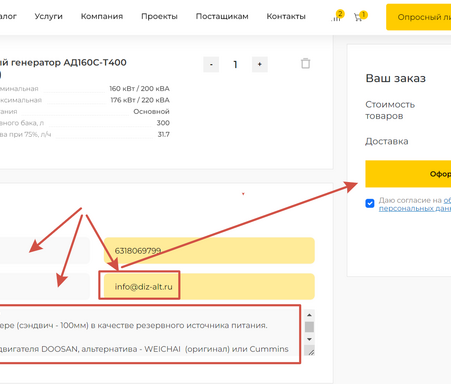451x384 pixels.
Task: Open the Постащикам menu item
Action: click(x=222, y=16)
